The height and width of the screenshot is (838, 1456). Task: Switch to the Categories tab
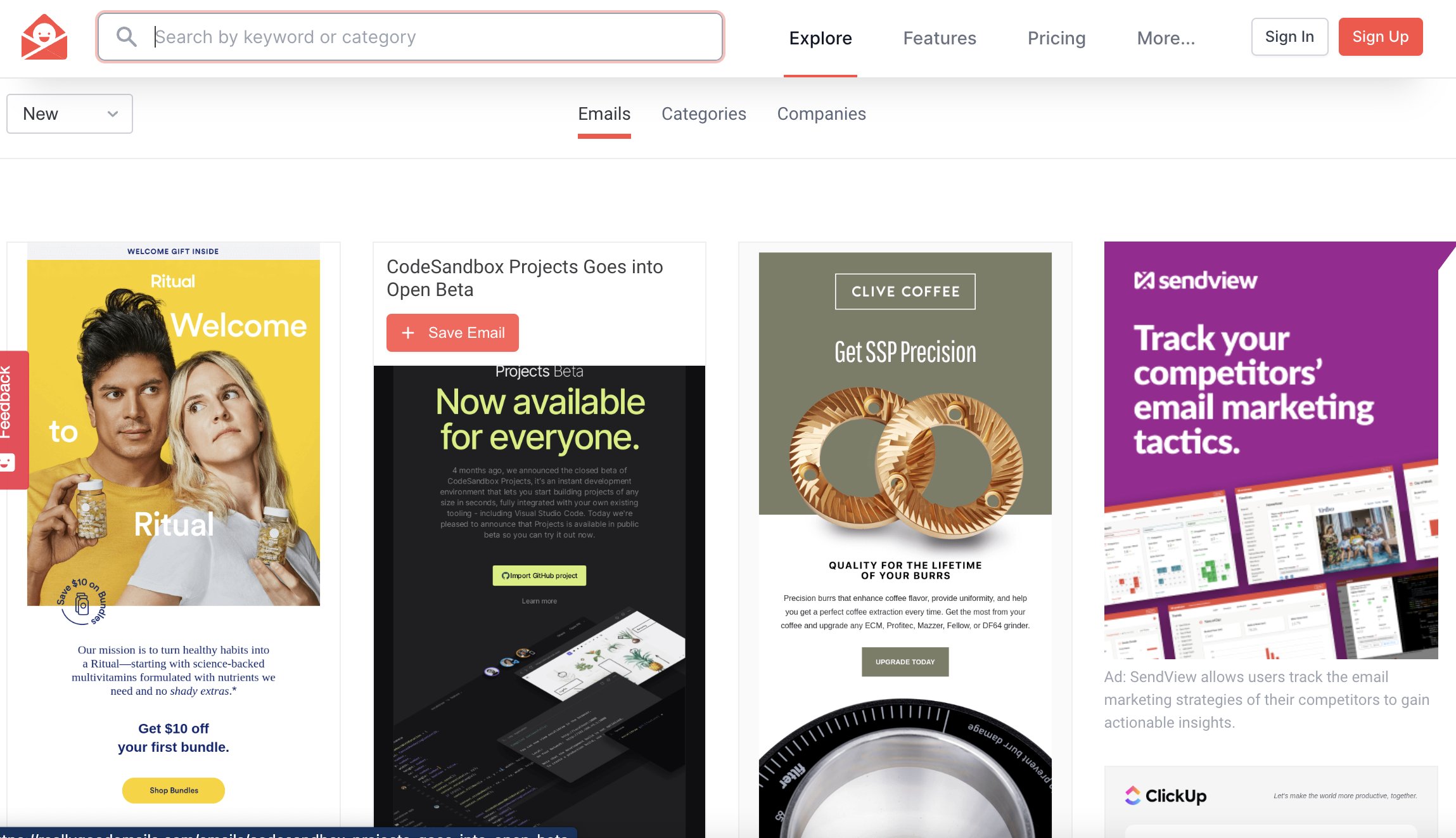[x=703, y=114]
